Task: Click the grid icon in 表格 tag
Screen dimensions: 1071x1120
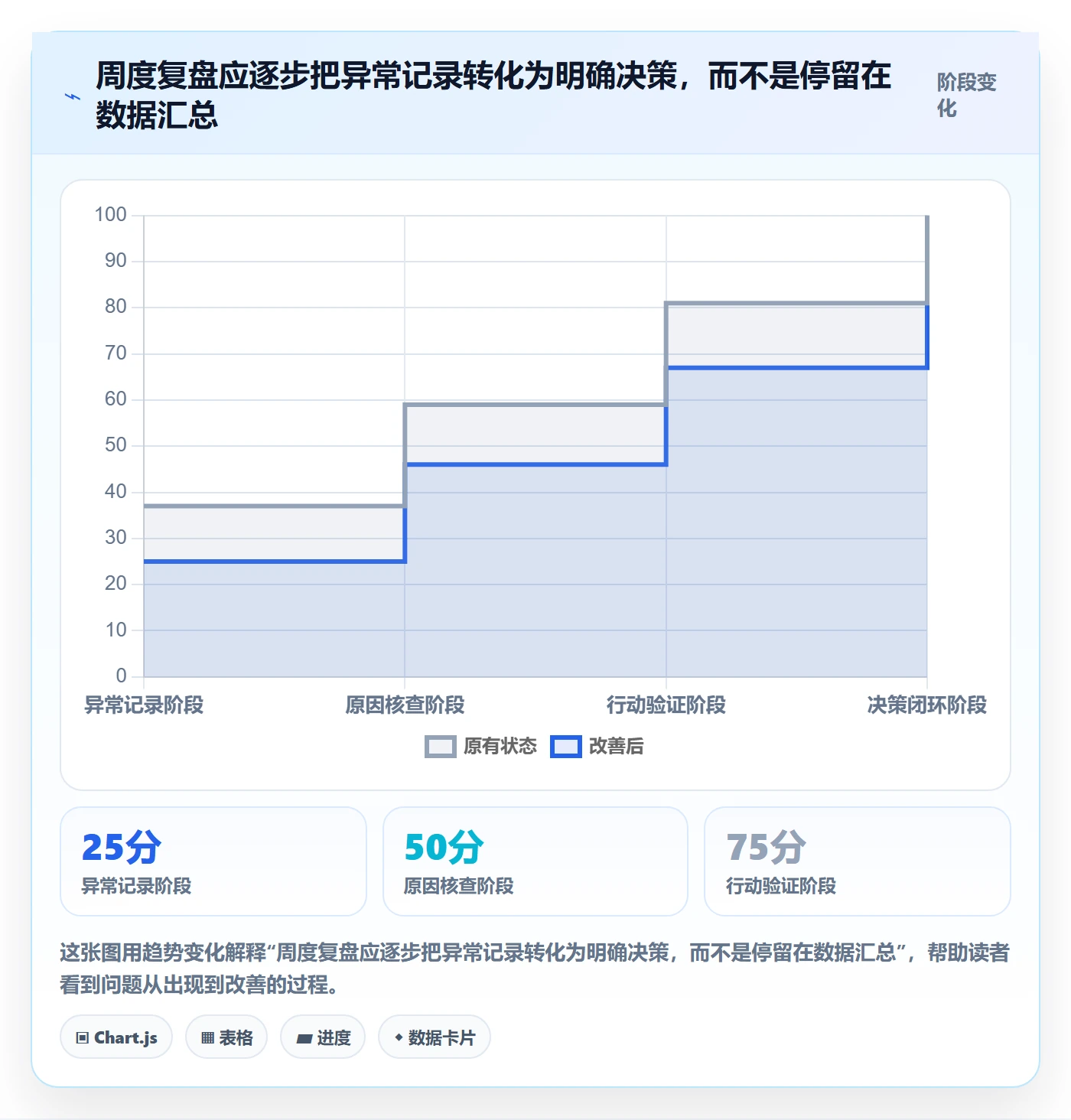Action: 207,1038
